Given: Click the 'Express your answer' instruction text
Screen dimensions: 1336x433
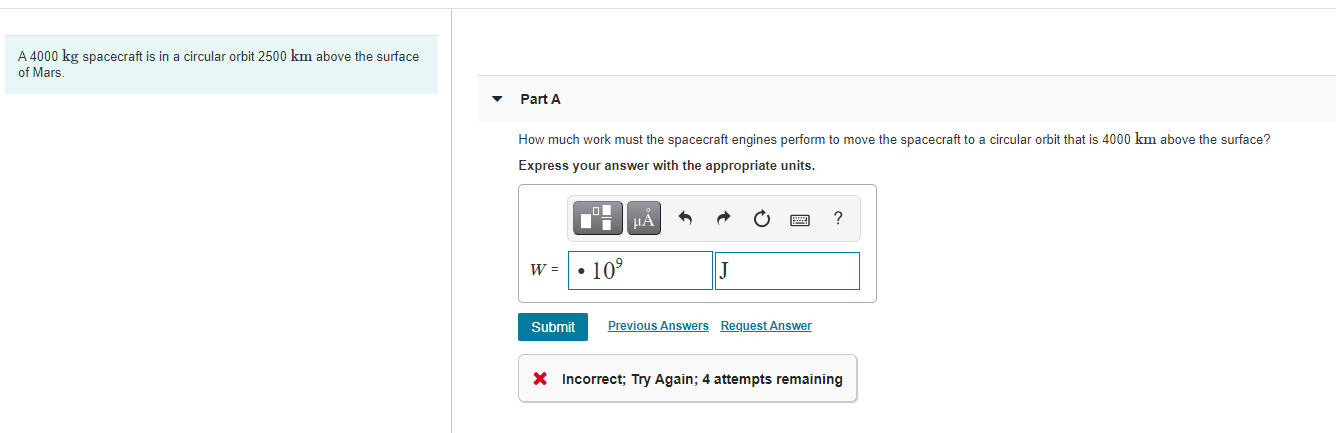Looking at the screenshot, I should coord(666,166).
